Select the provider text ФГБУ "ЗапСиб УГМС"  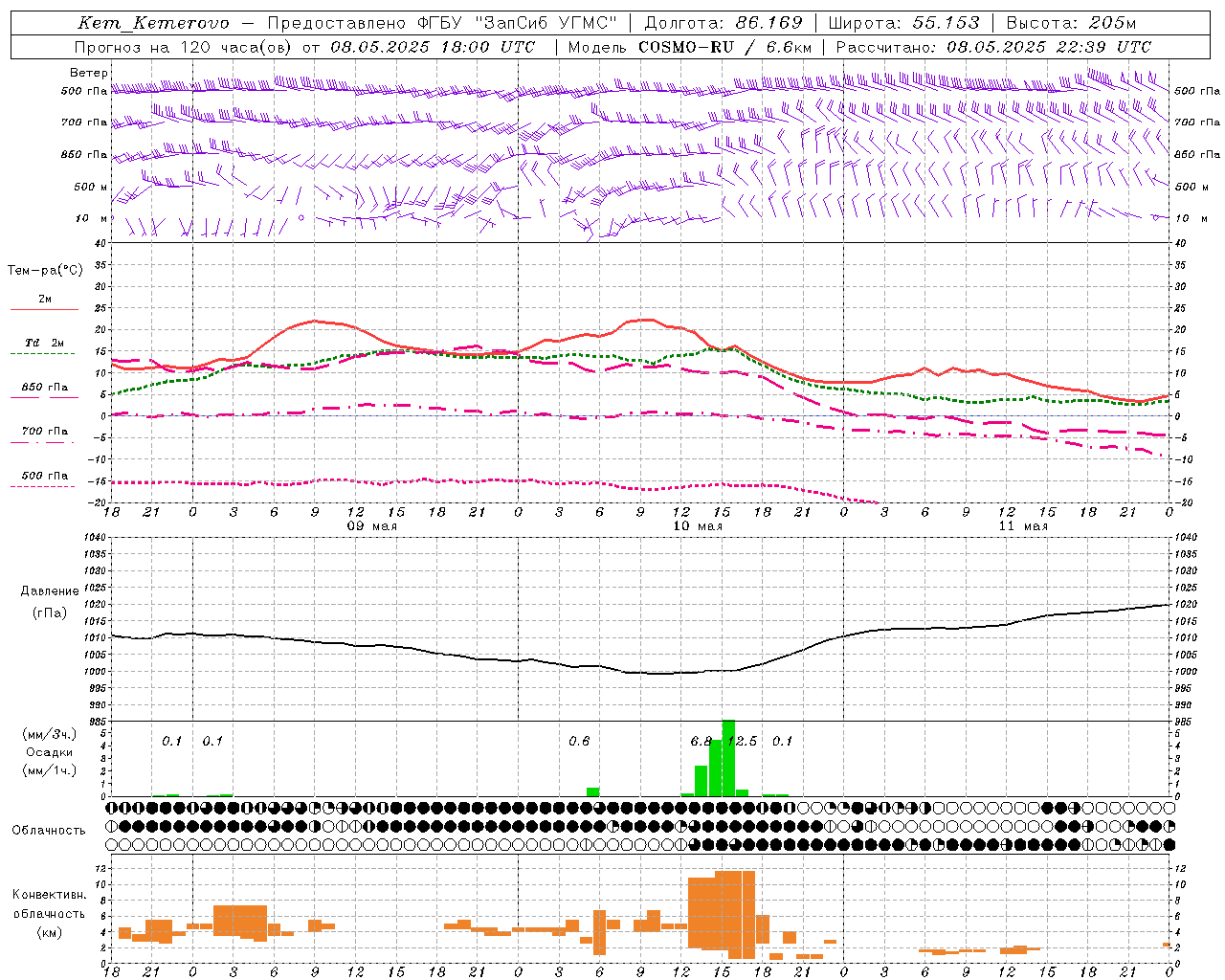pos(519,23)
